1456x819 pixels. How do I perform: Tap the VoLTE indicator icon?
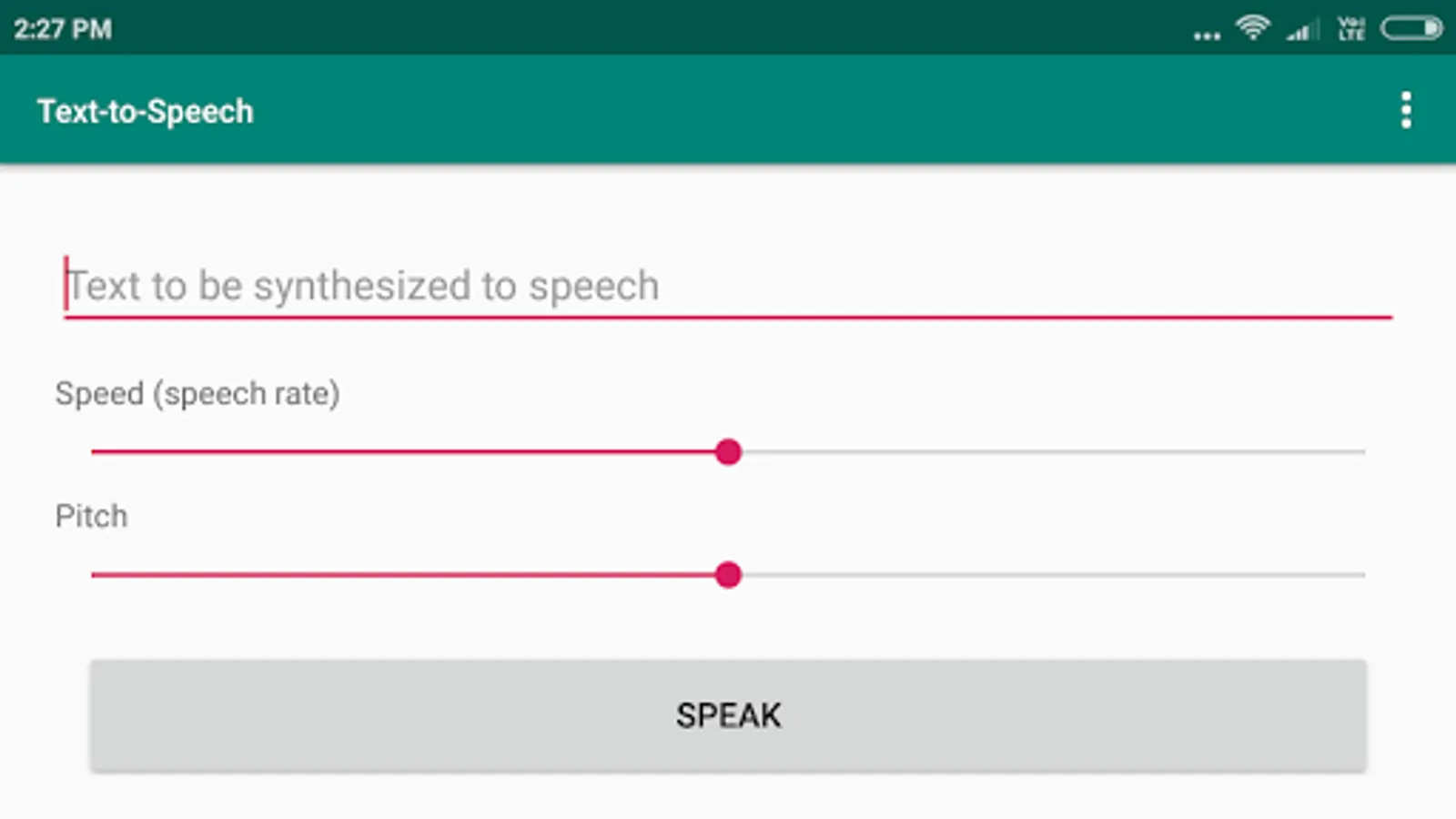pos(1350,29)
